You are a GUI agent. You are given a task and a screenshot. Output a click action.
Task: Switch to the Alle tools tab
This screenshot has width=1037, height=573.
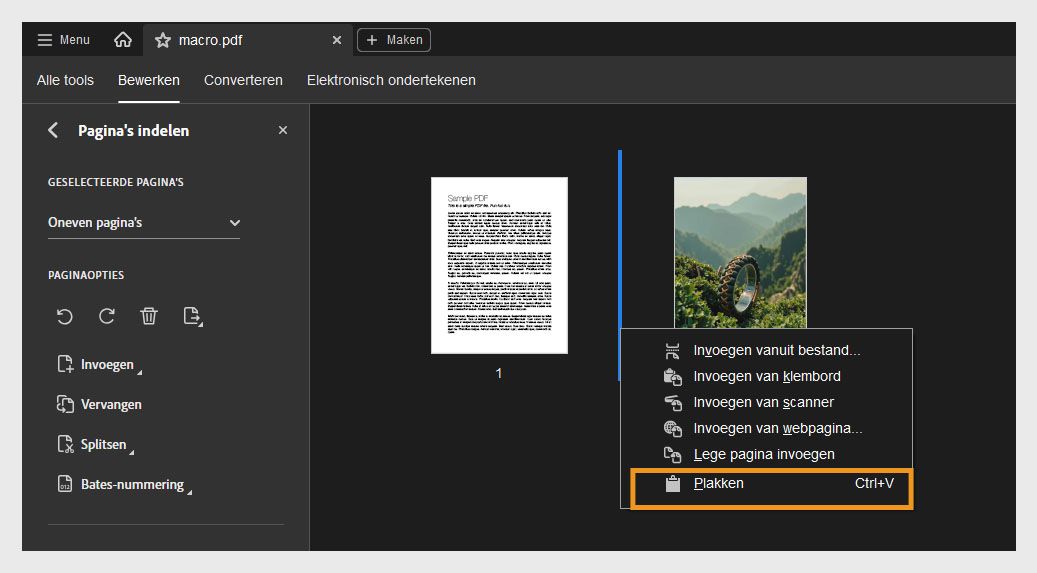click(x=65, y=80)
